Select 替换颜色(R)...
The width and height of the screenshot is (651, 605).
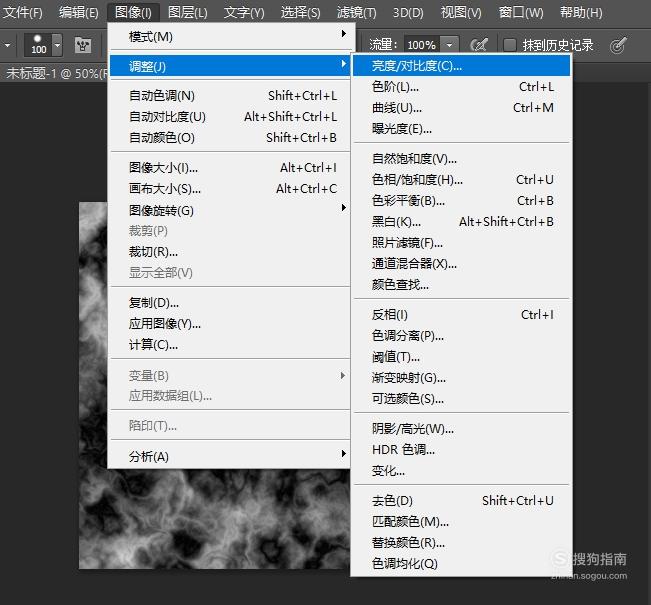pyautogui.click(x=461, y=543)
